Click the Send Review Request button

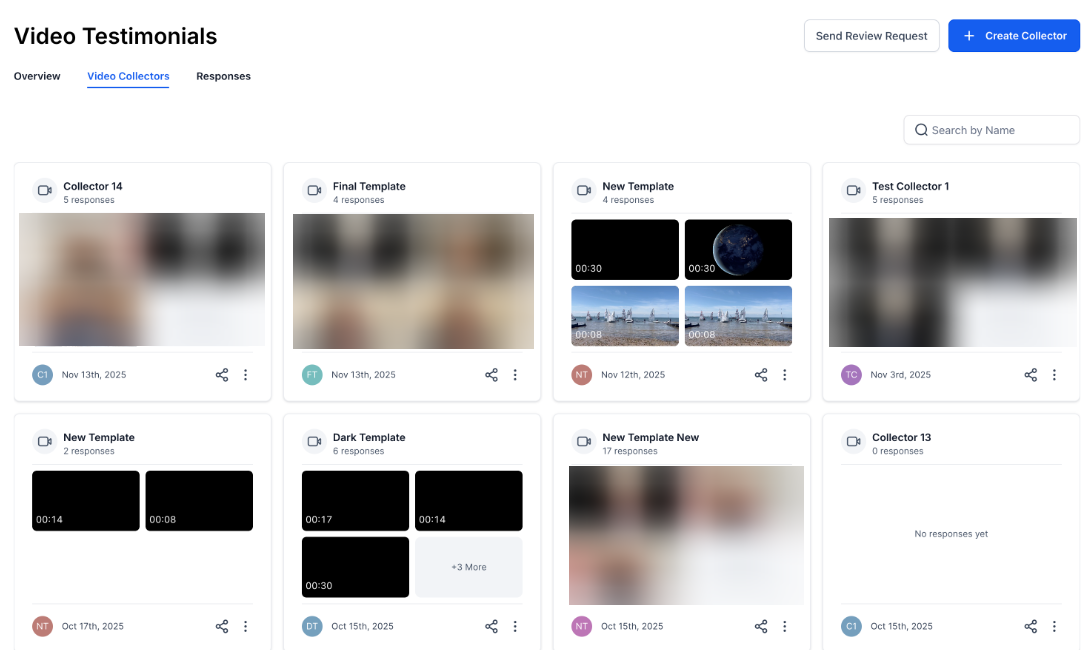click(871, 36)
